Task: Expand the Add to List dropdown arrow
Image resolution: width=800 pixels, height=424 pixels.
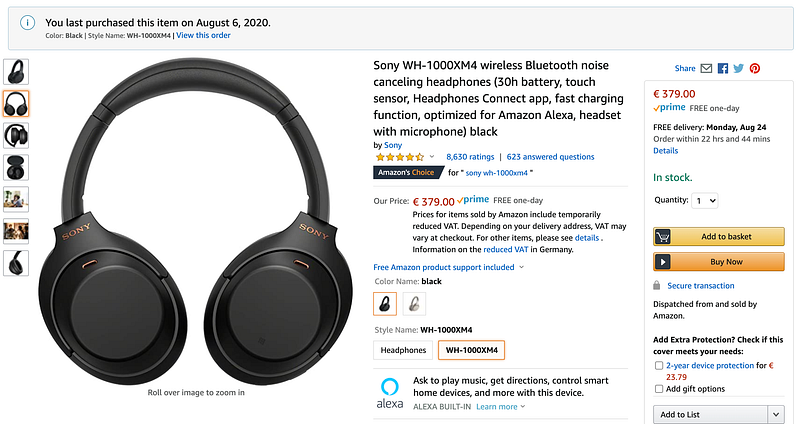Action: [776, 414]
